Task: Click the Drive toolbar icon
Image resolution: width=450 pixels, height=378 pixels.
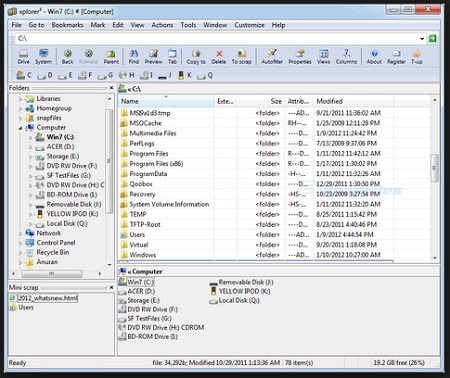Action: [x=23, y=57]
